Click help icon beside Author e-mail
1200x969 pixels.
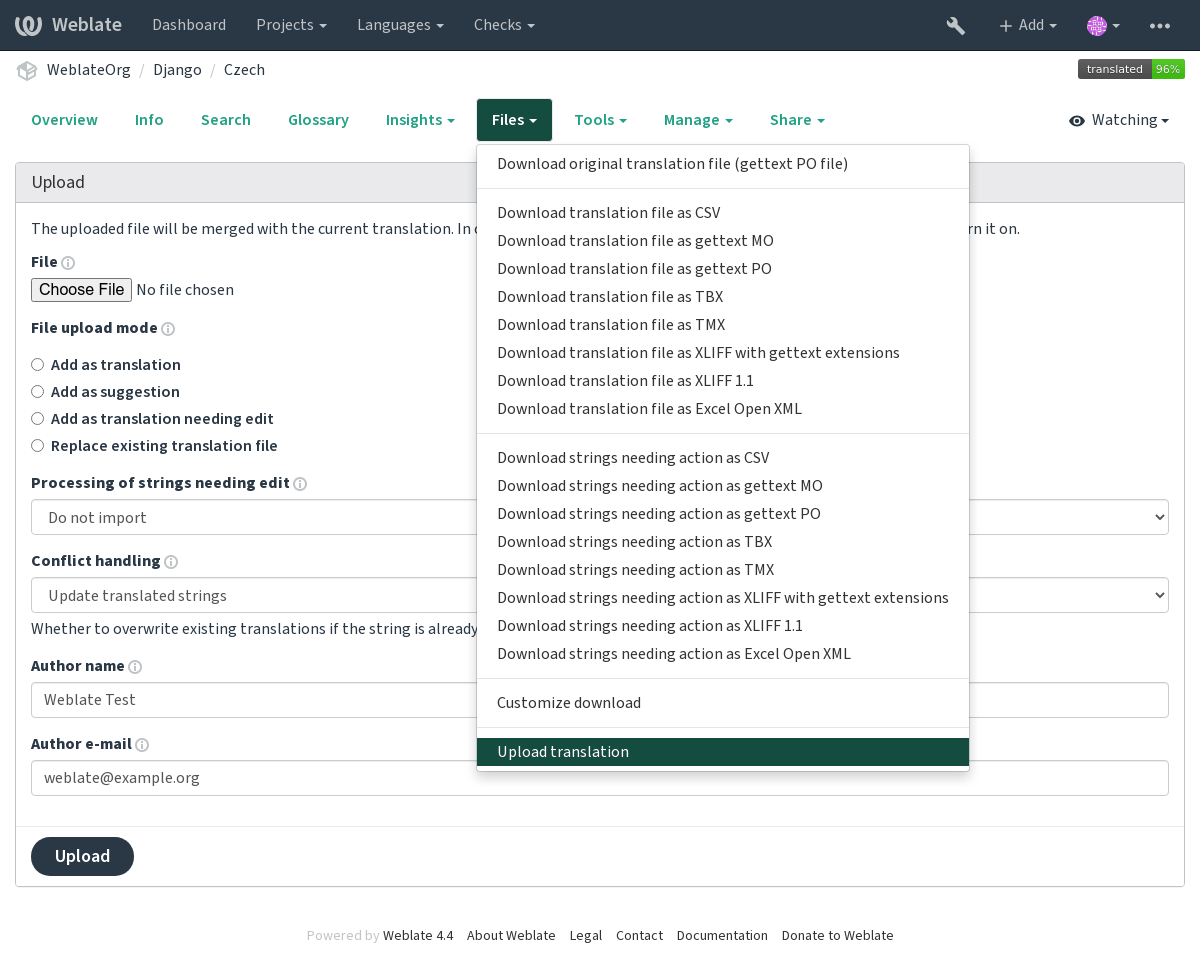click(x=142, y=745)
